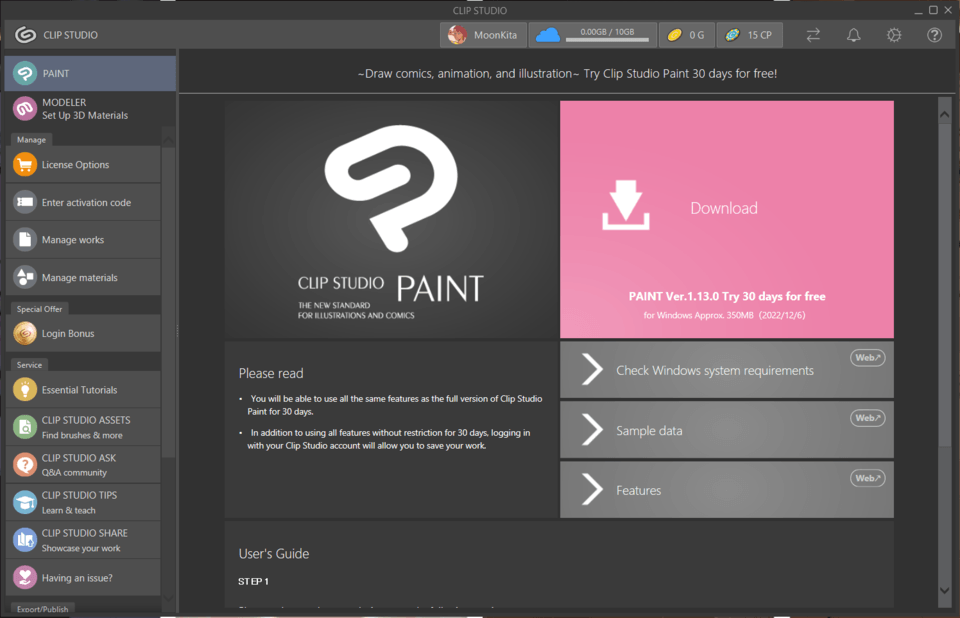The width and height of the screenshot is (960, 618).
Task: Click the CLIP STUDIO ASSETS icon
Action: coord(25,427)
